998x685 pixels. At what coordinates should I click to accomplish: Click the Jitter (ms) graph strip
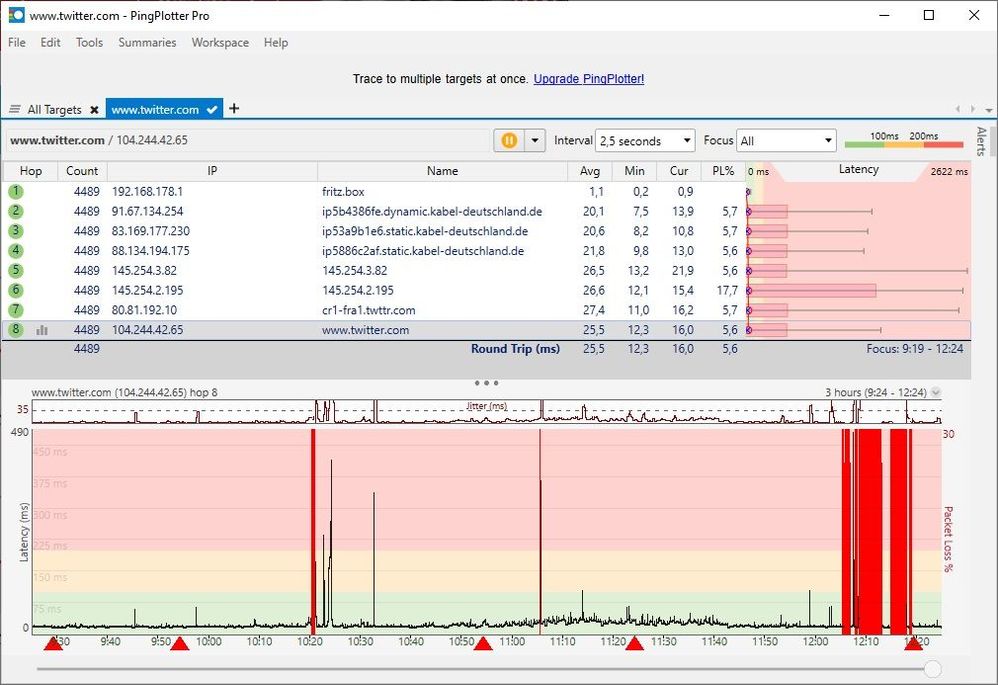486,411
